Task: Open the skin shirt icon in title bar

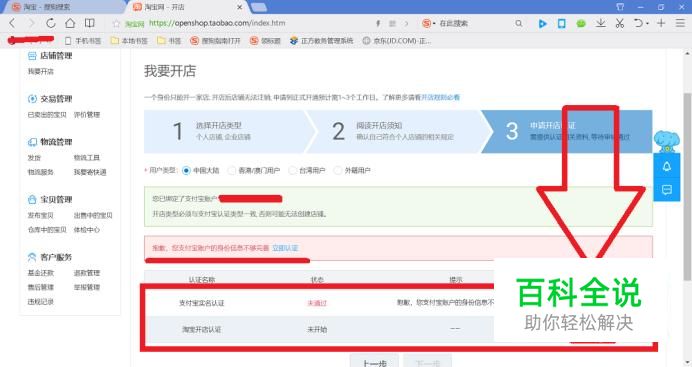Action: coord(620,7)
